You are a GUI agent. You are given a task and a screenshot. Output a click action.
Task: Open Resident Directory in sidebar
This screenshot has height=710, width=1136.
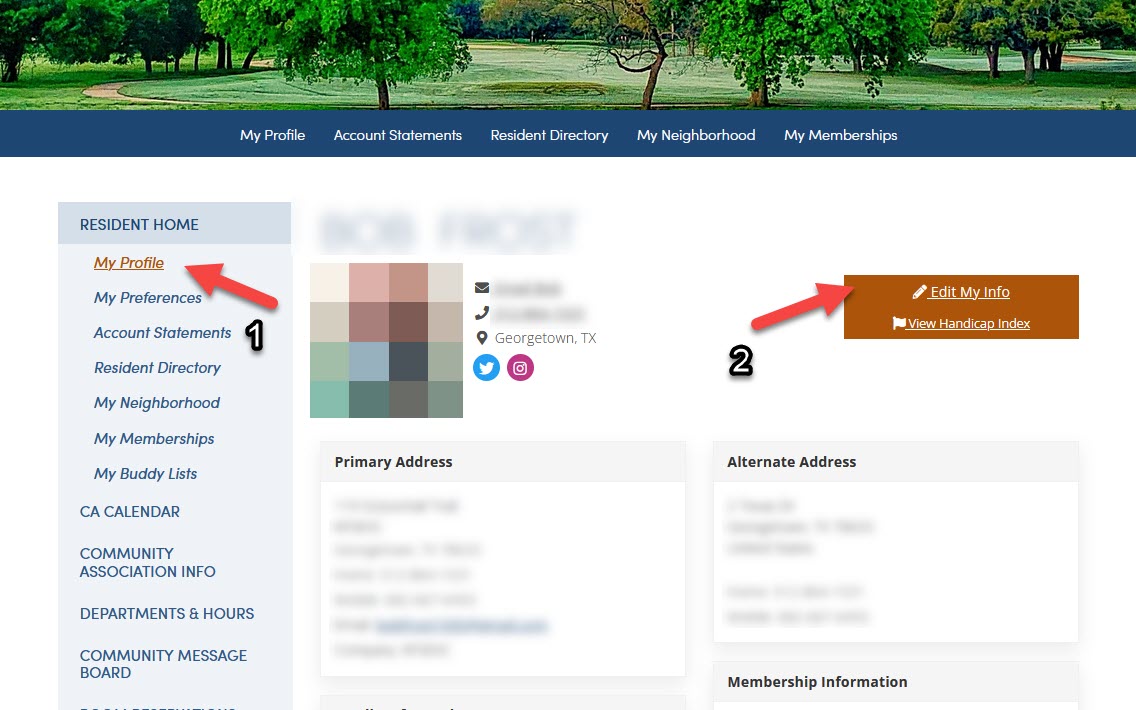(157, 368)
